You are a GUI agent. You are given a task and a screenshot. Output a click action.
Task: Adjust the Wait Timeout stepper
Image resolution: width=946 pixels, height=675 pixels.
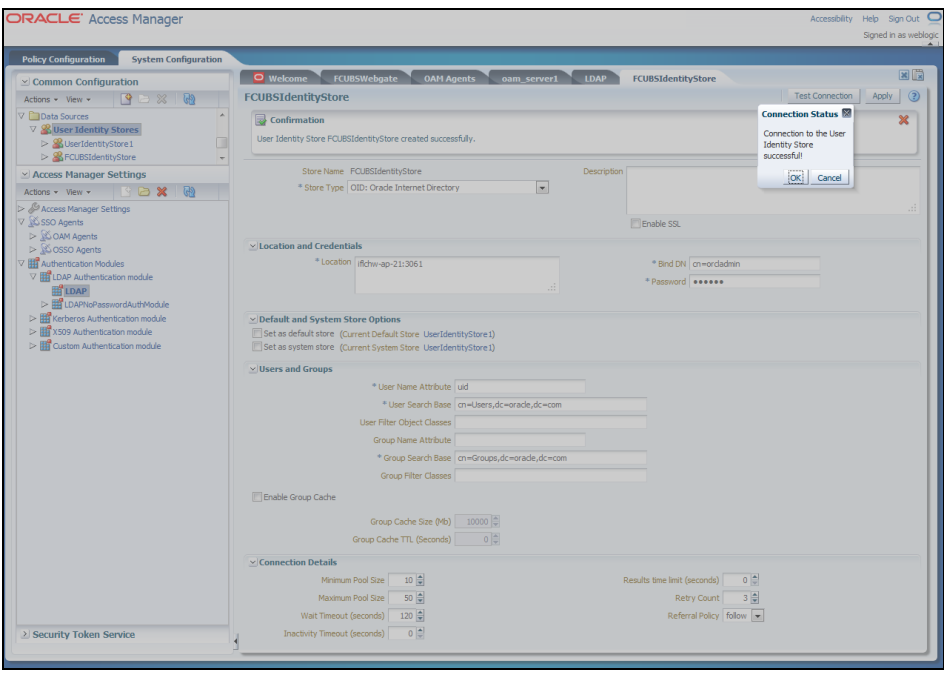(x=421, y=615)
